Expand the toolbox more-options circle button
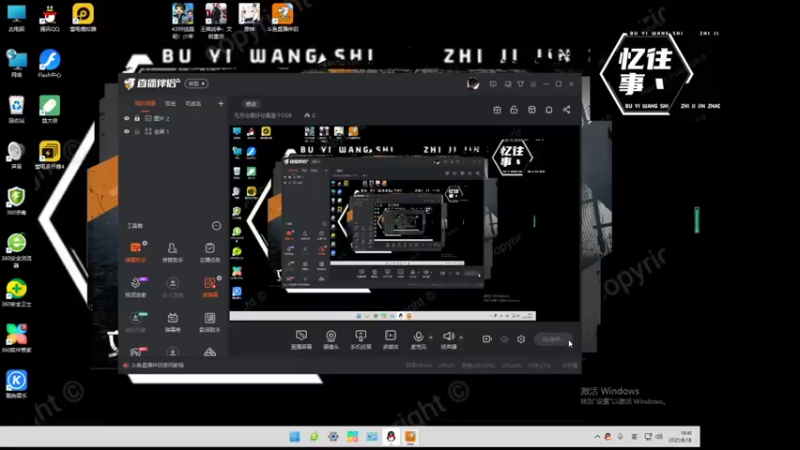The height and width of the screenshot is (450, 800). tap(216, 226)
